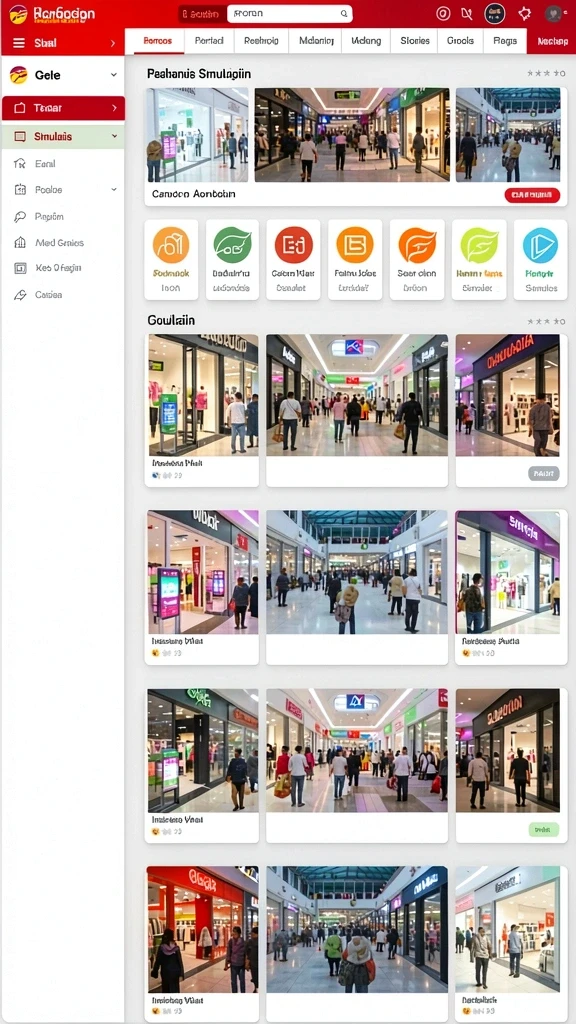576x1024 pixels.
Task: Click the circular target icon in header
Action: [443, 13]
